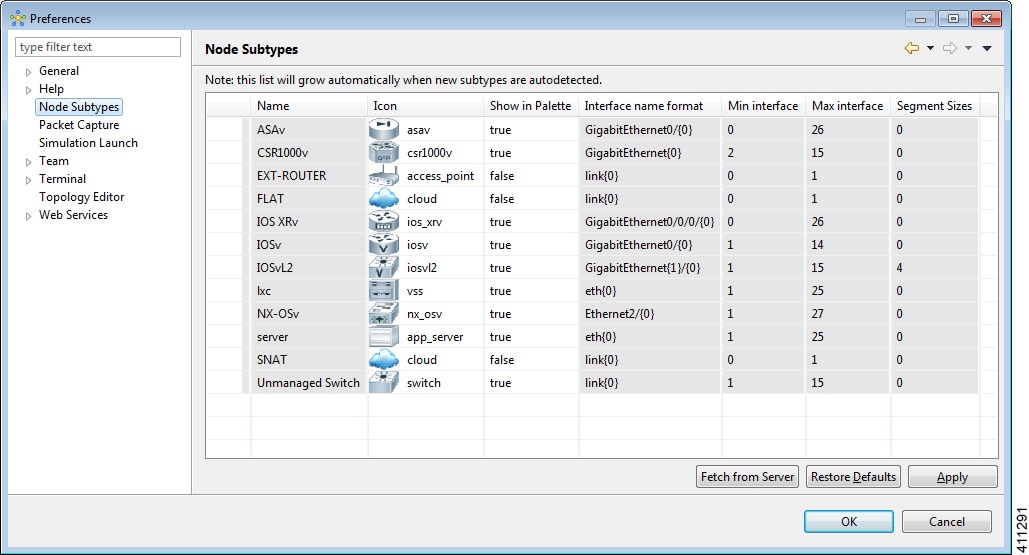Expand the General tree node
Screen dimensions: 1029x555
28,72
